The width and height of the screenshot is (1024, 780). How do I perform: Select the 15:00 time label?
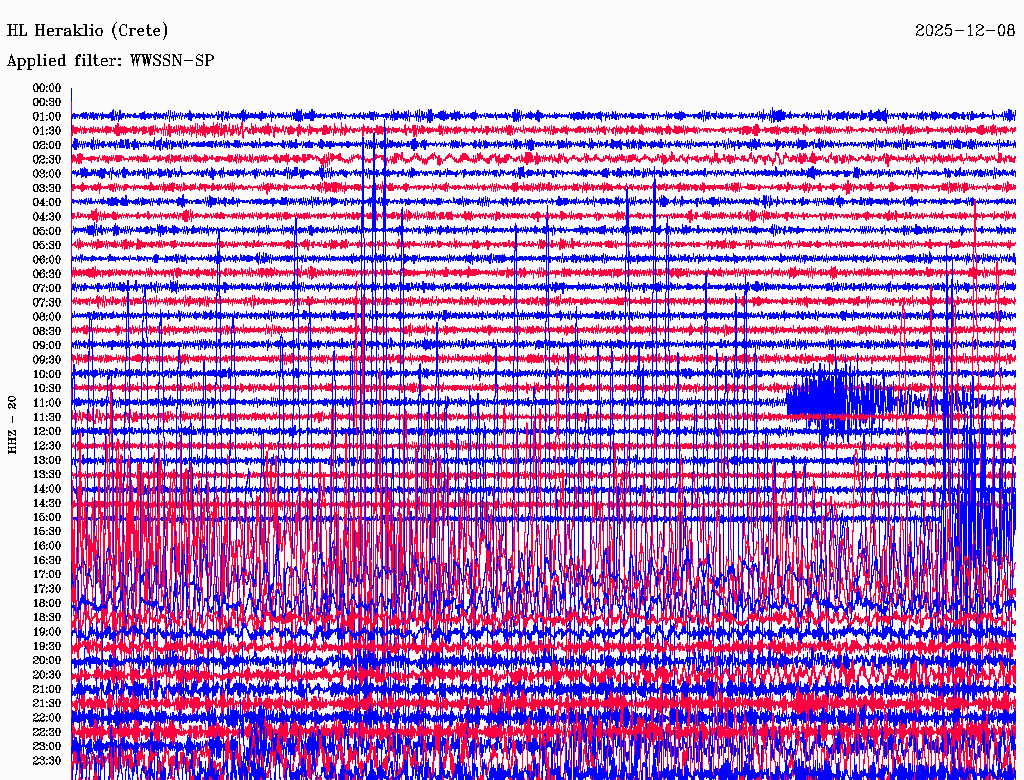(x=47, y=517)
